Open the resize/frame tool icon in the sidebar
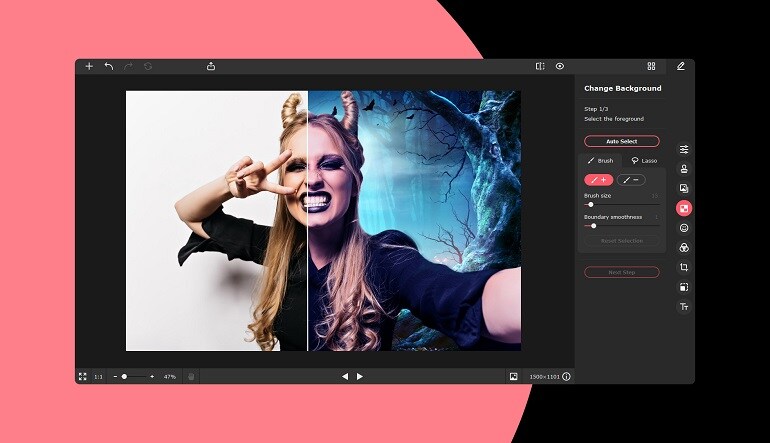 684,287
